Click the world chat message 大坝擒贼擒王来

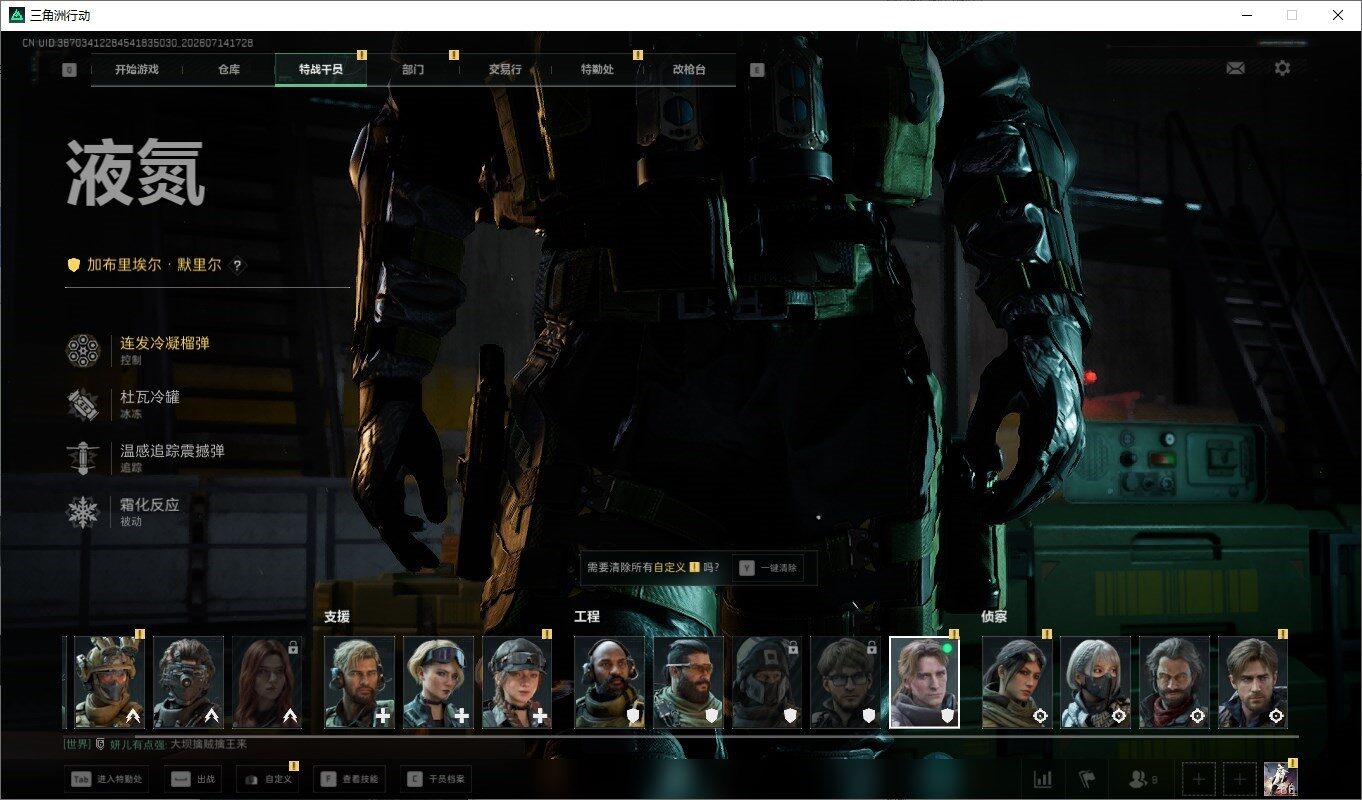(208, 744)
